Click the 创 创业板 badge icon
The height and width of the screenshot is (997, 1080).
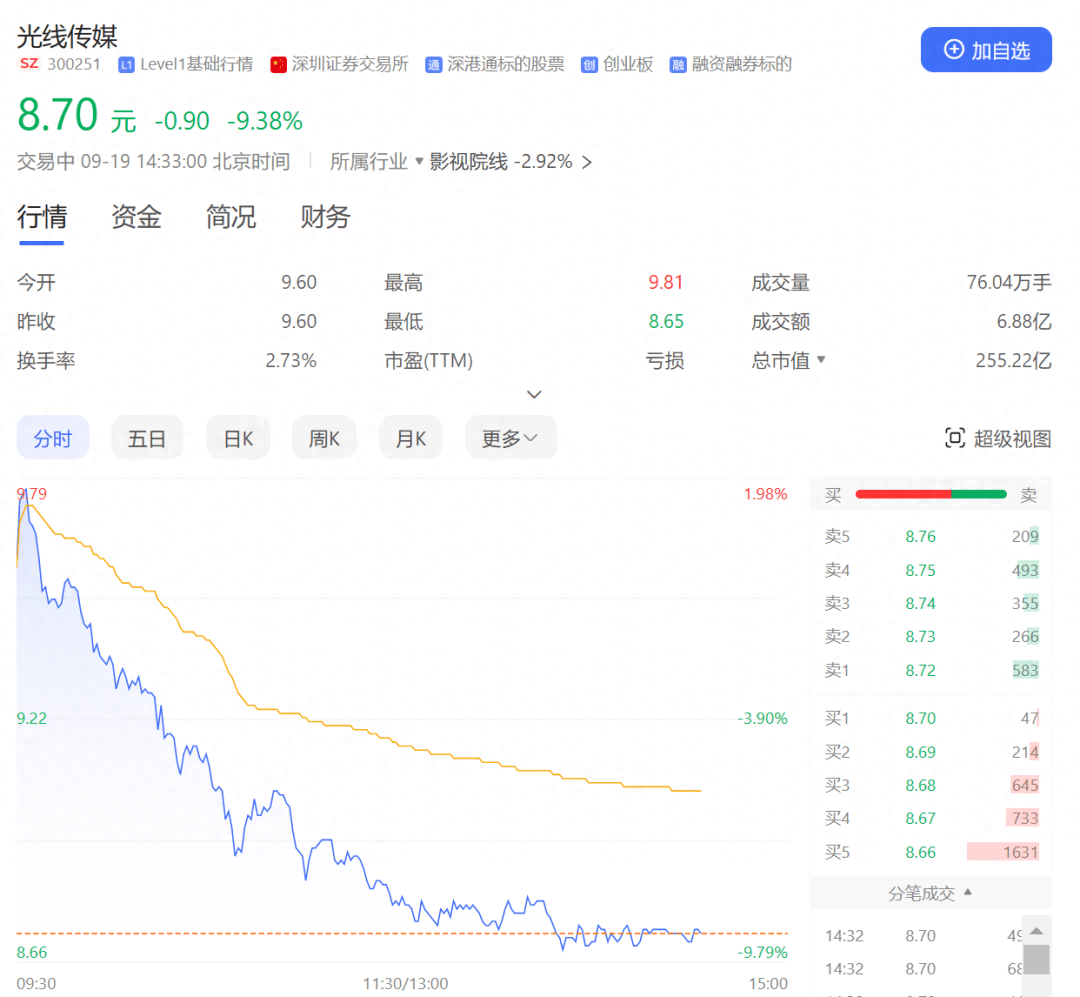(x=589, y=65)
